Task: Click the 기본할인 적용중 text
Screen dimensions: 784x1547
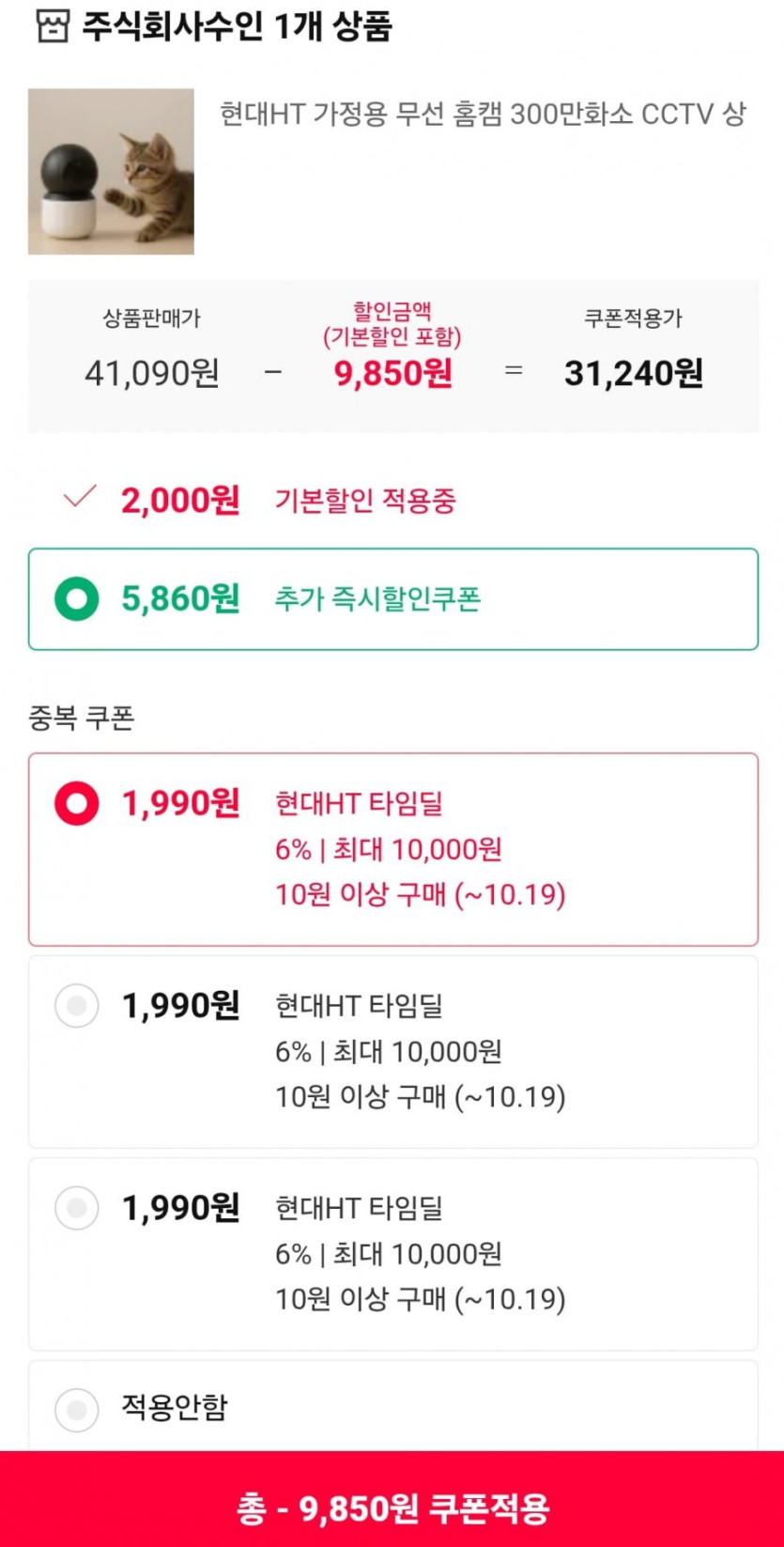Action: point(365,501)
